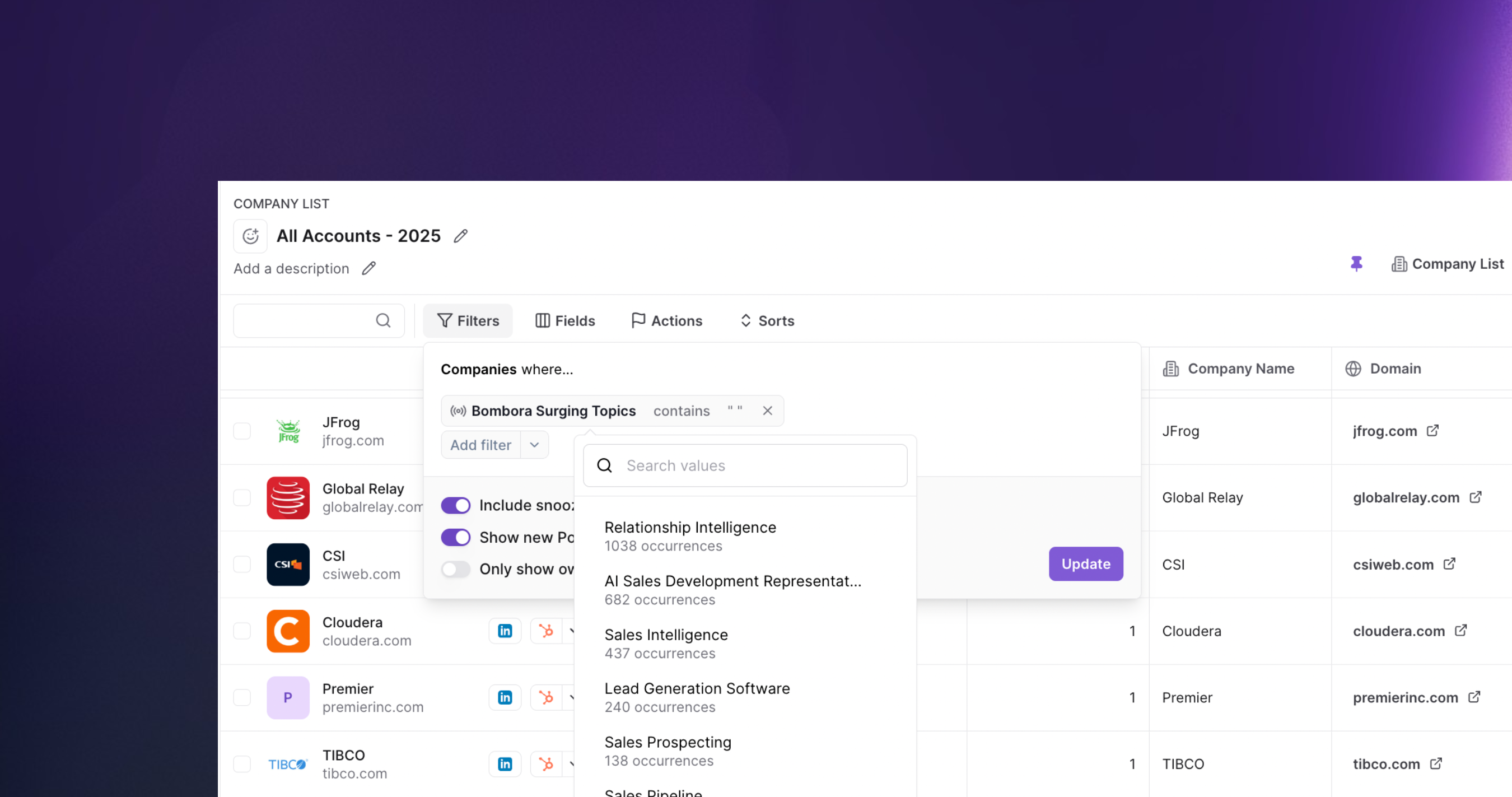This screenshot has width=1512, height=797.
Task: Click the LinkedIn icon in the Cloudera row
Action: pyautogui.click(x=505, y=631)
